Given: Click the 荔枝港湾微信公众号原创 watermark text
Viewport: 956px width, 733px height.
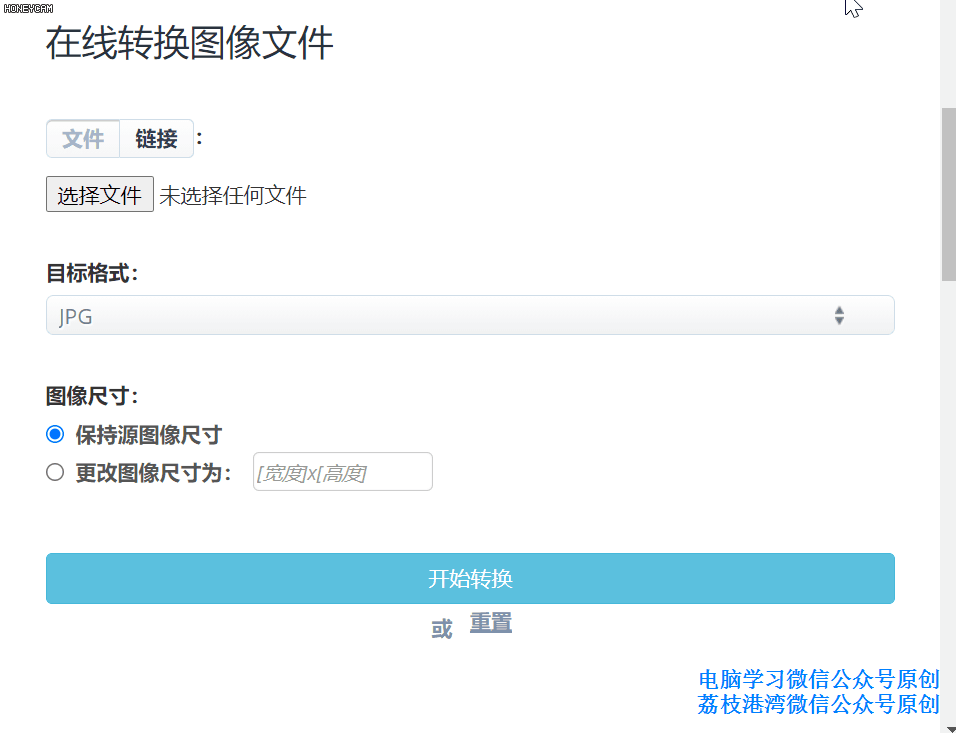Looking at the screenshot, I should tap(819, 705).
